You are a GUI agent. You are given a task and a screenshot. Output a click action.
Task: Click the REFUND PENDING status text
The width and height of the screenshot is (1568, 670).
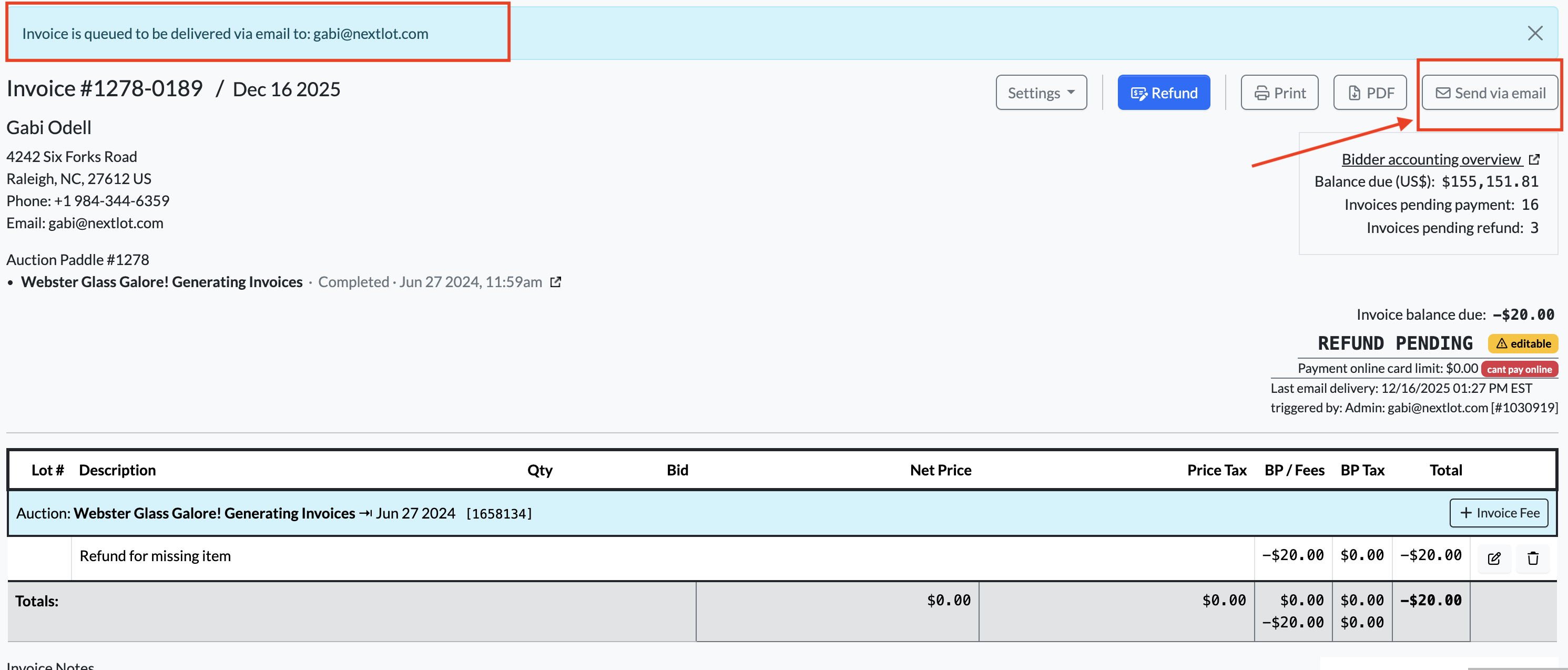pos(1395,344)
